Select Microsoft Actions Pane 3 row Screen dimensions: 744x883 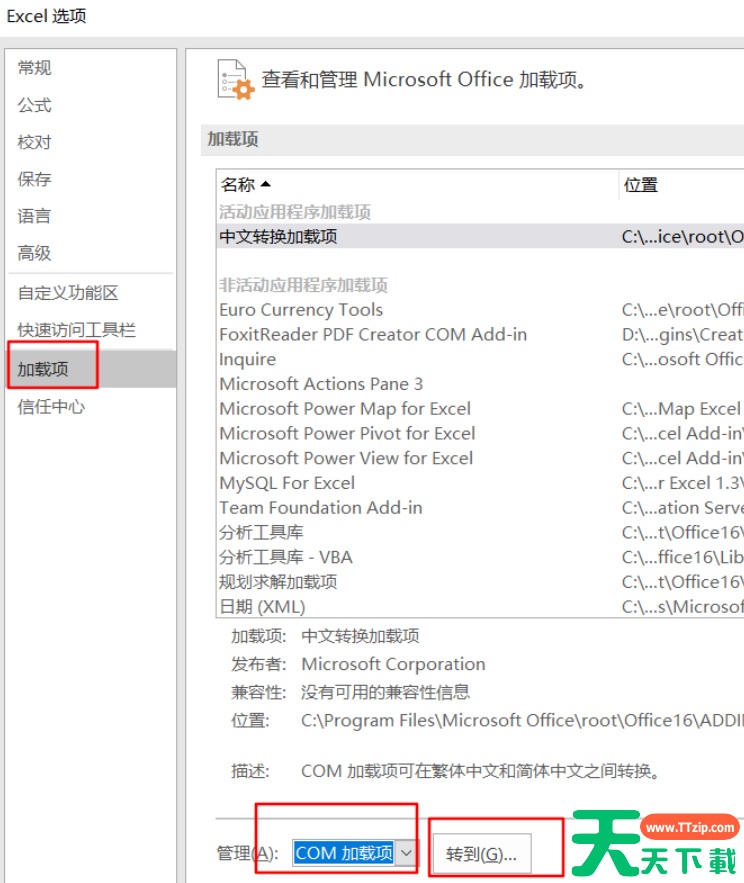pos(480,384)
